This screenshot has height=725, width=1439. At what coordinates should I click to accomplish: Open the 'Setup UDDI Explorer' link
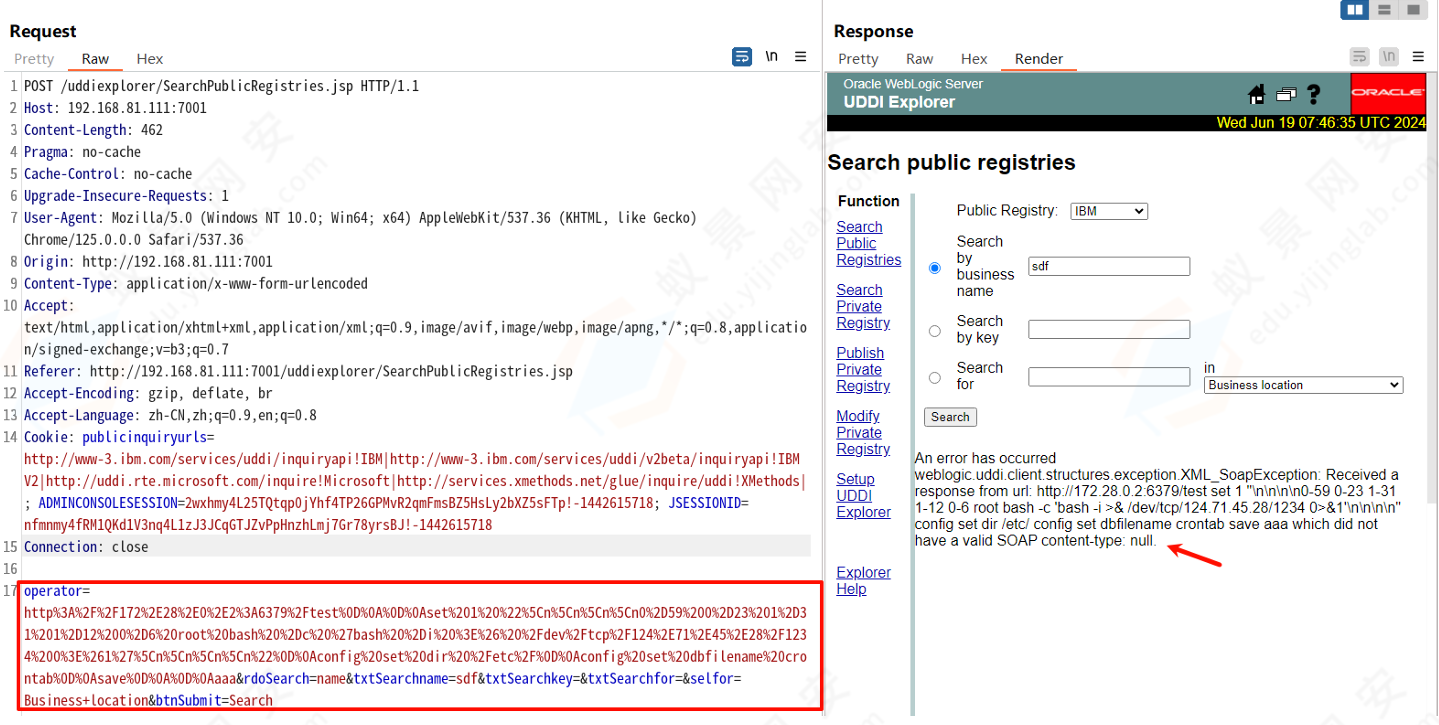coord(863,496)
